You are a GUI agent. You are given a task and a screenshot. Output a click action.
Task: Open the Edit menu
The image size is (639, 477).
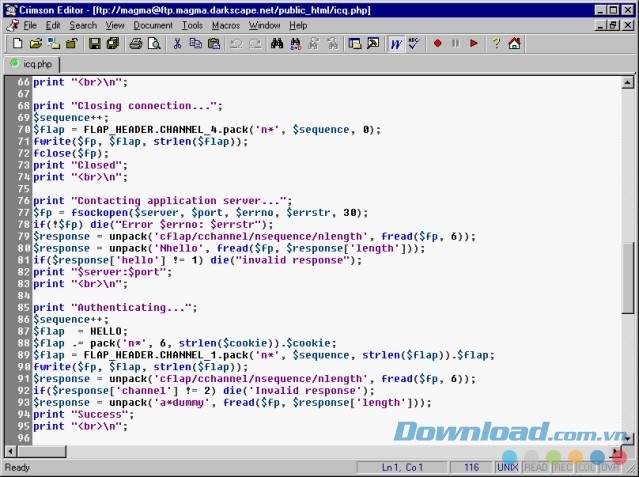(x=53, y=25)
